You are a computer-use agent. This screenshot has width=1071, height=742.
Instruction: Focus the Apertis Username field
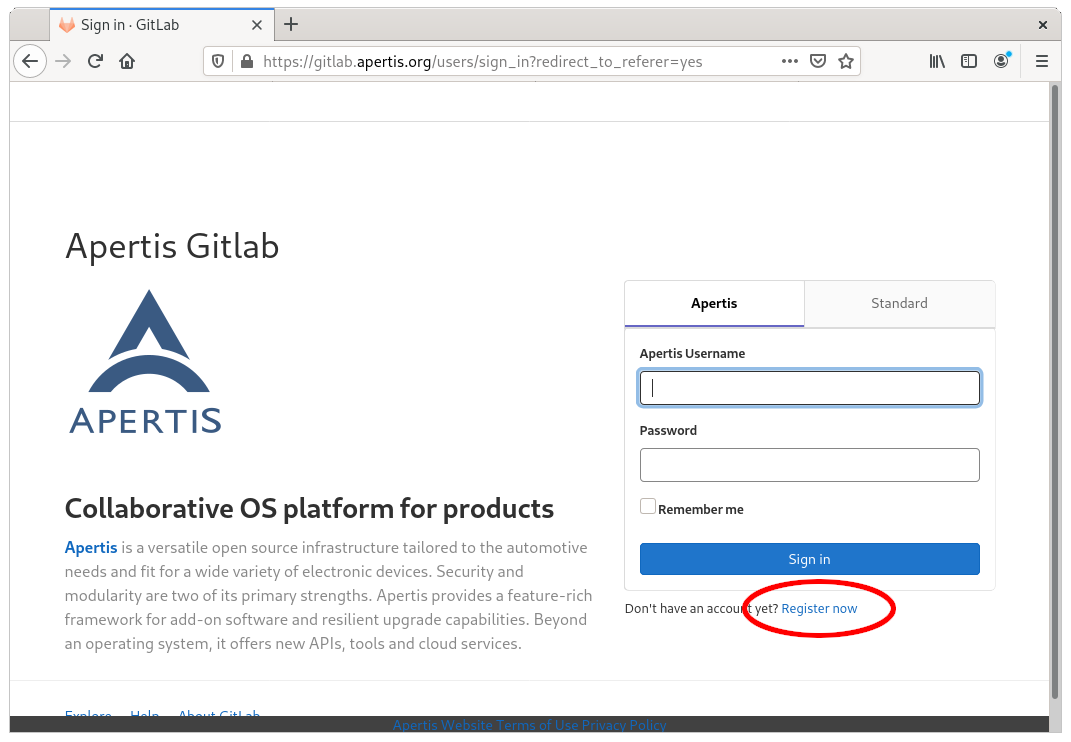pyautogui.click(x=809, y=388)
